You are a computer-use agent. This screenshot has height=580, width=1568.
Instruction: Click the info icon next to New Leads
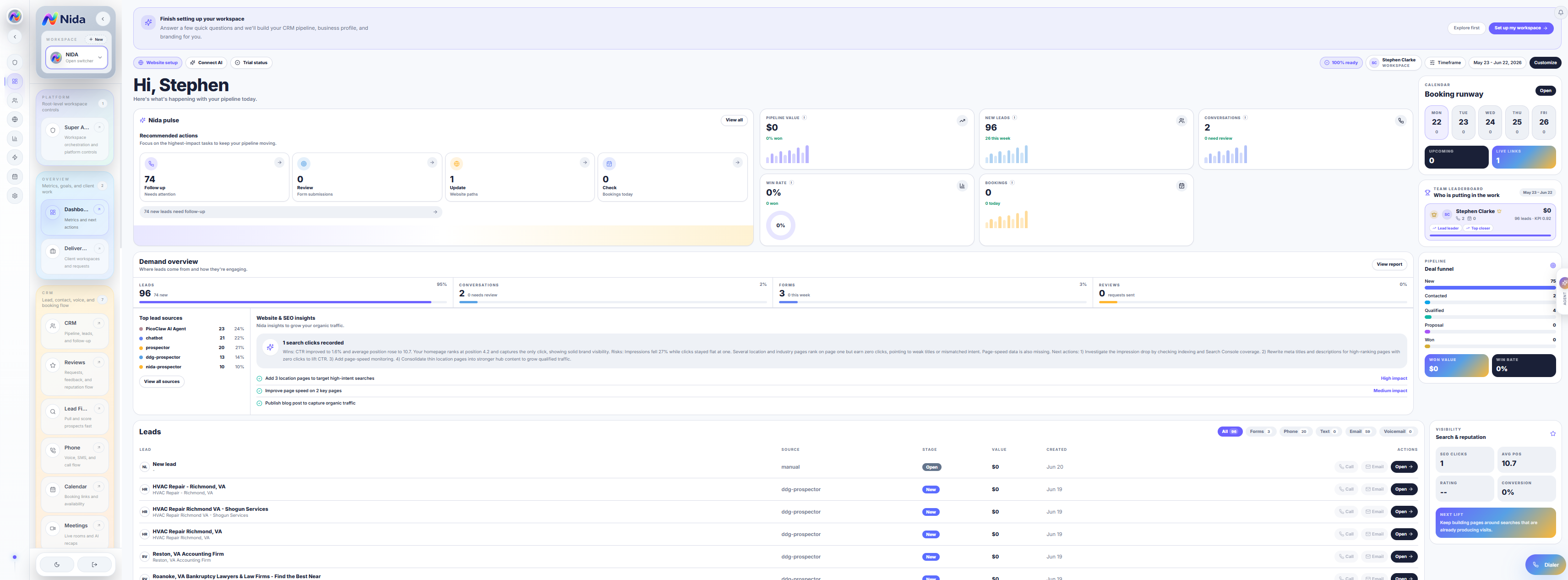coord(1014,118)
